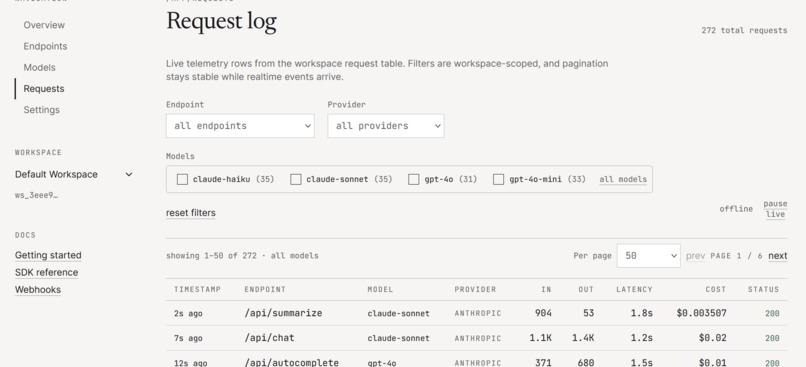Tick the gpt-4o-mini model checkbox
The image size is (806, 367).
point(498,179)
